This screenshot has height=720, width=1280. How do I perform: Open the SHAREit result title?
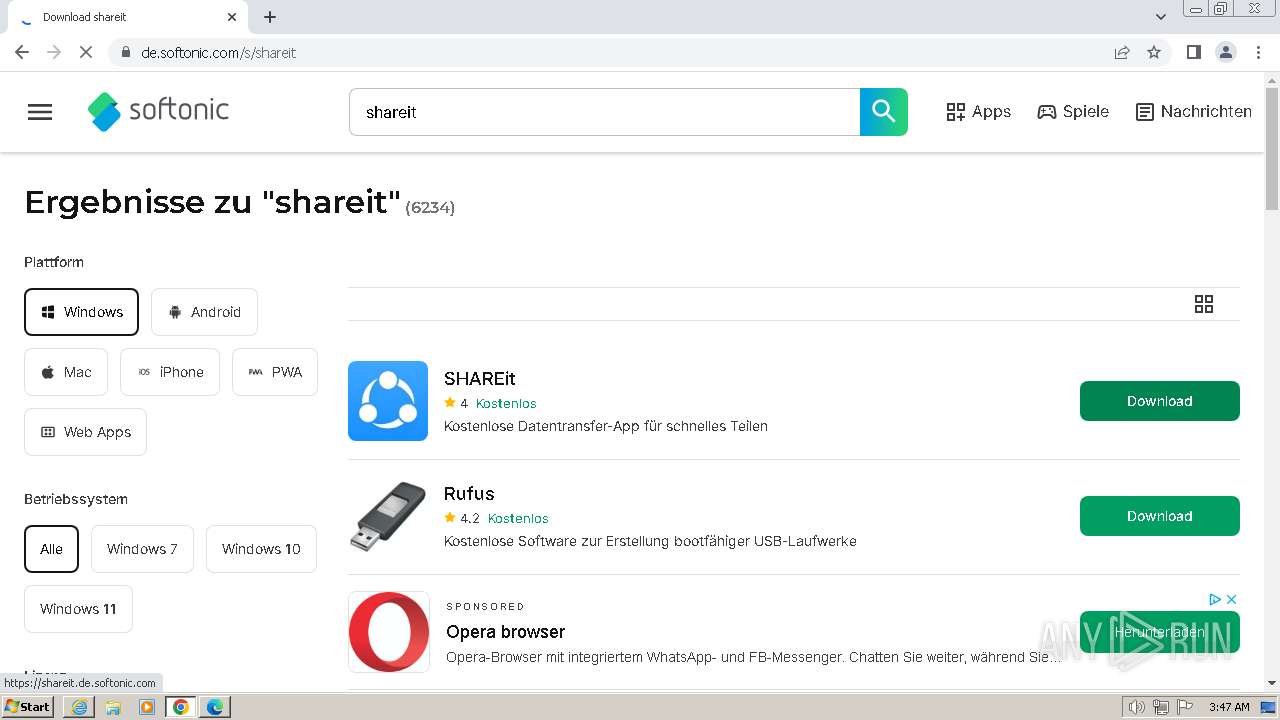pos(480,378)
